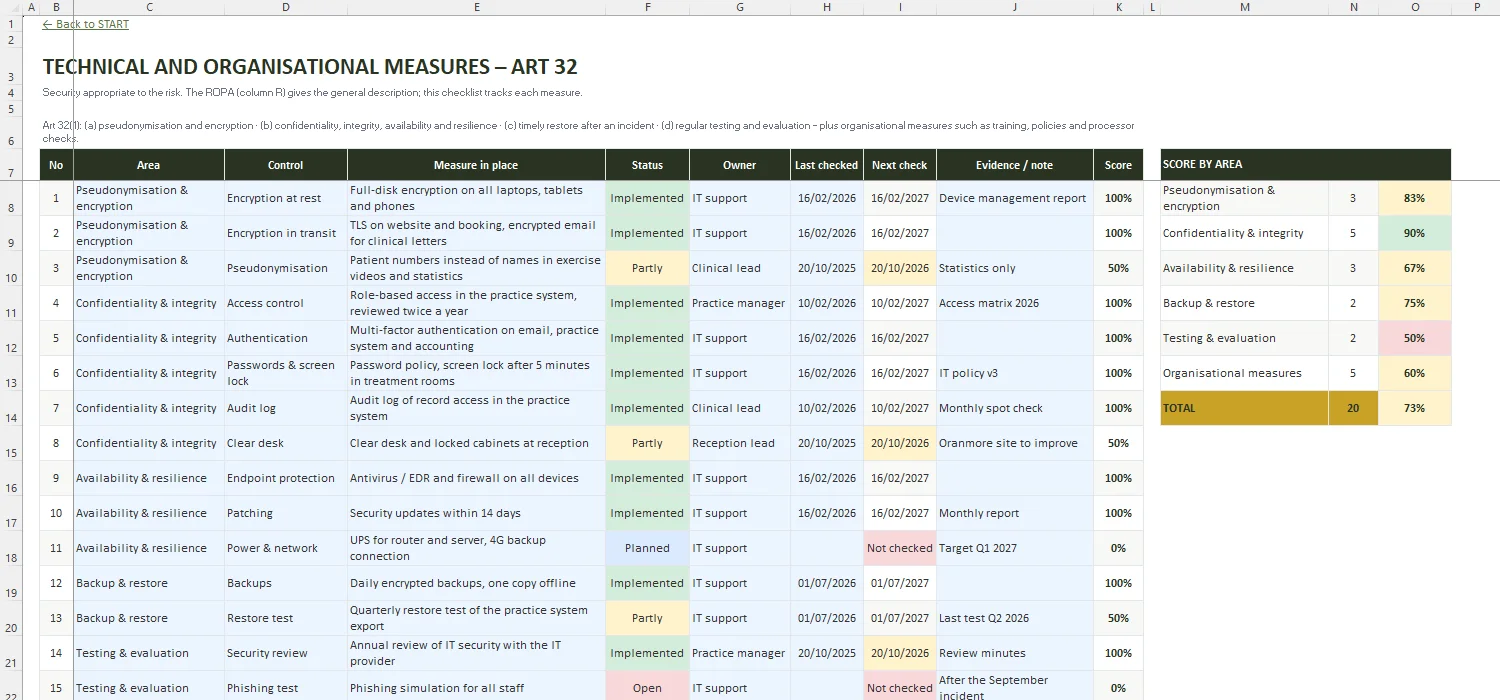Click the 0% score for Power & network
The width and height of the screenshot is (1500, 700).
pos(1118,548)
